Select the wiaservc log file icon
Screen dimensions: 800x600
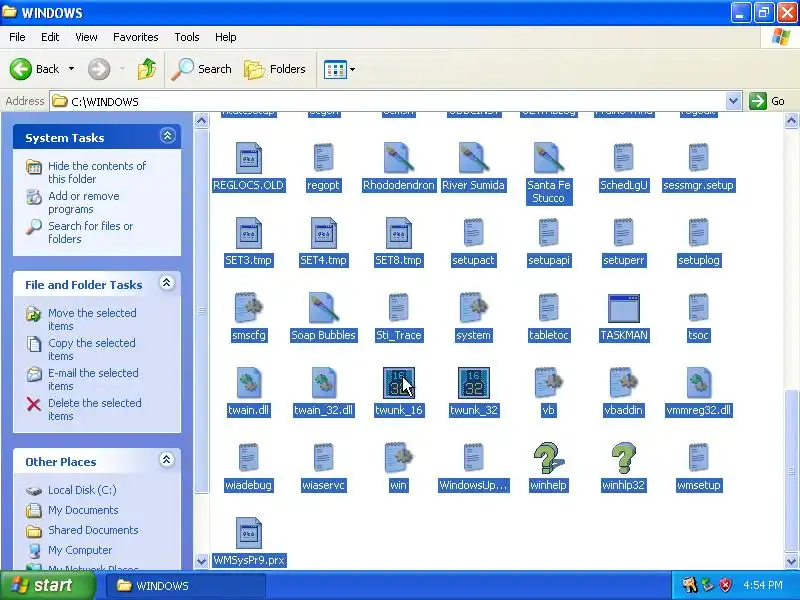(x=323, y=458)
